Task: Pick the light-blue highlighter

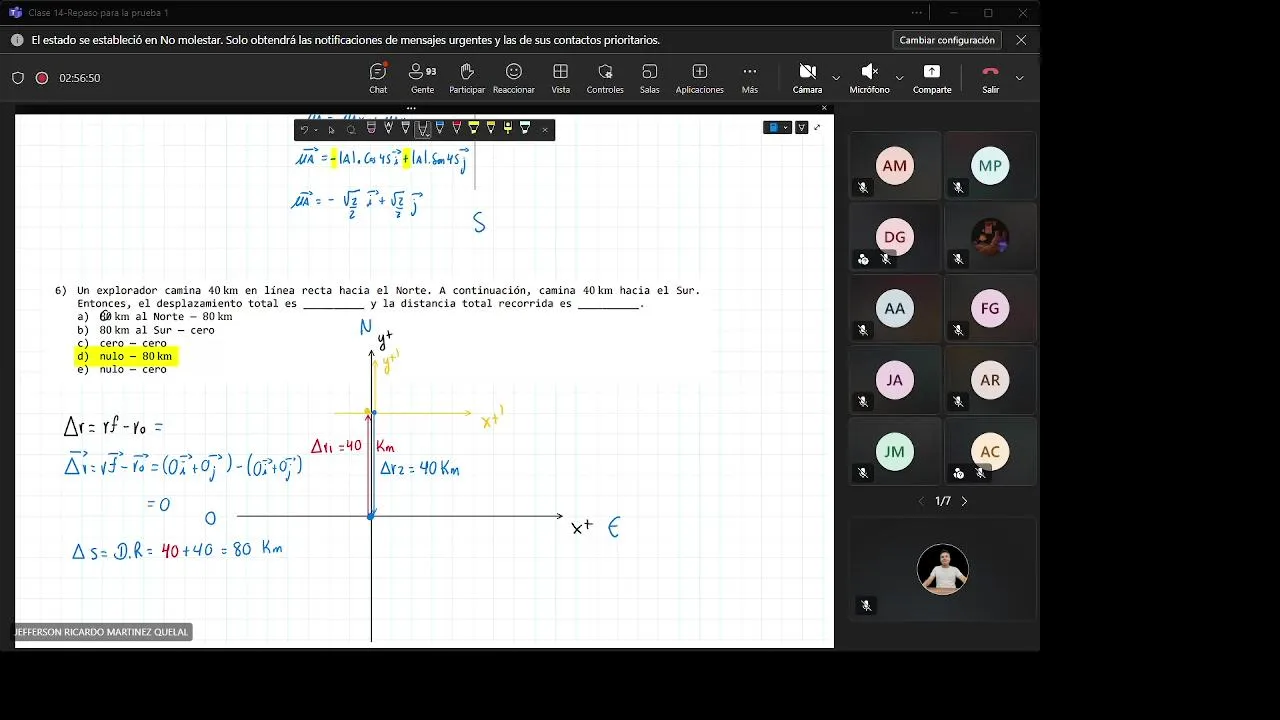Action: pos(525,129)
